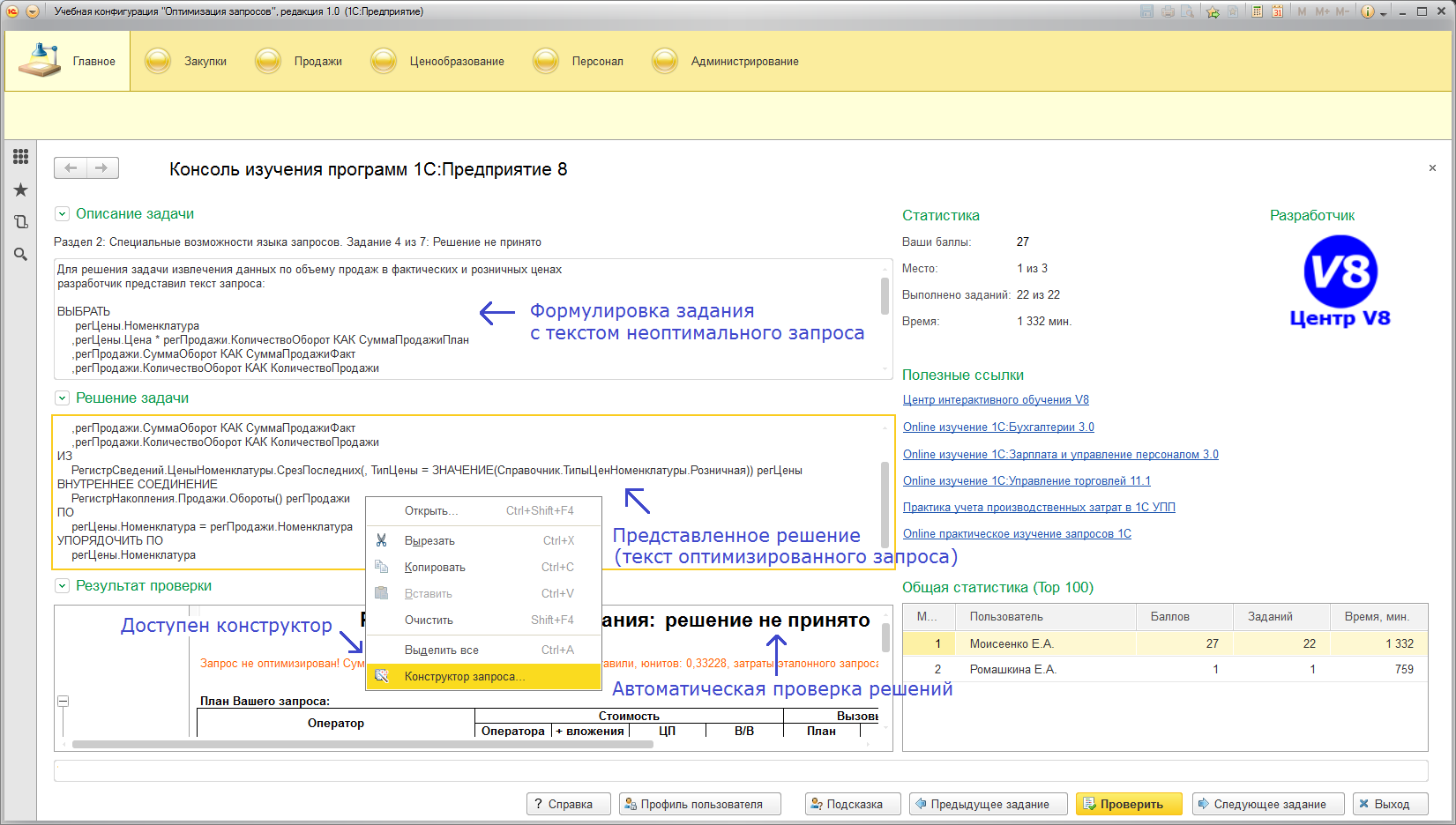Click the task description scrollbar
The image size is (1456, 825).
point(885,296)
